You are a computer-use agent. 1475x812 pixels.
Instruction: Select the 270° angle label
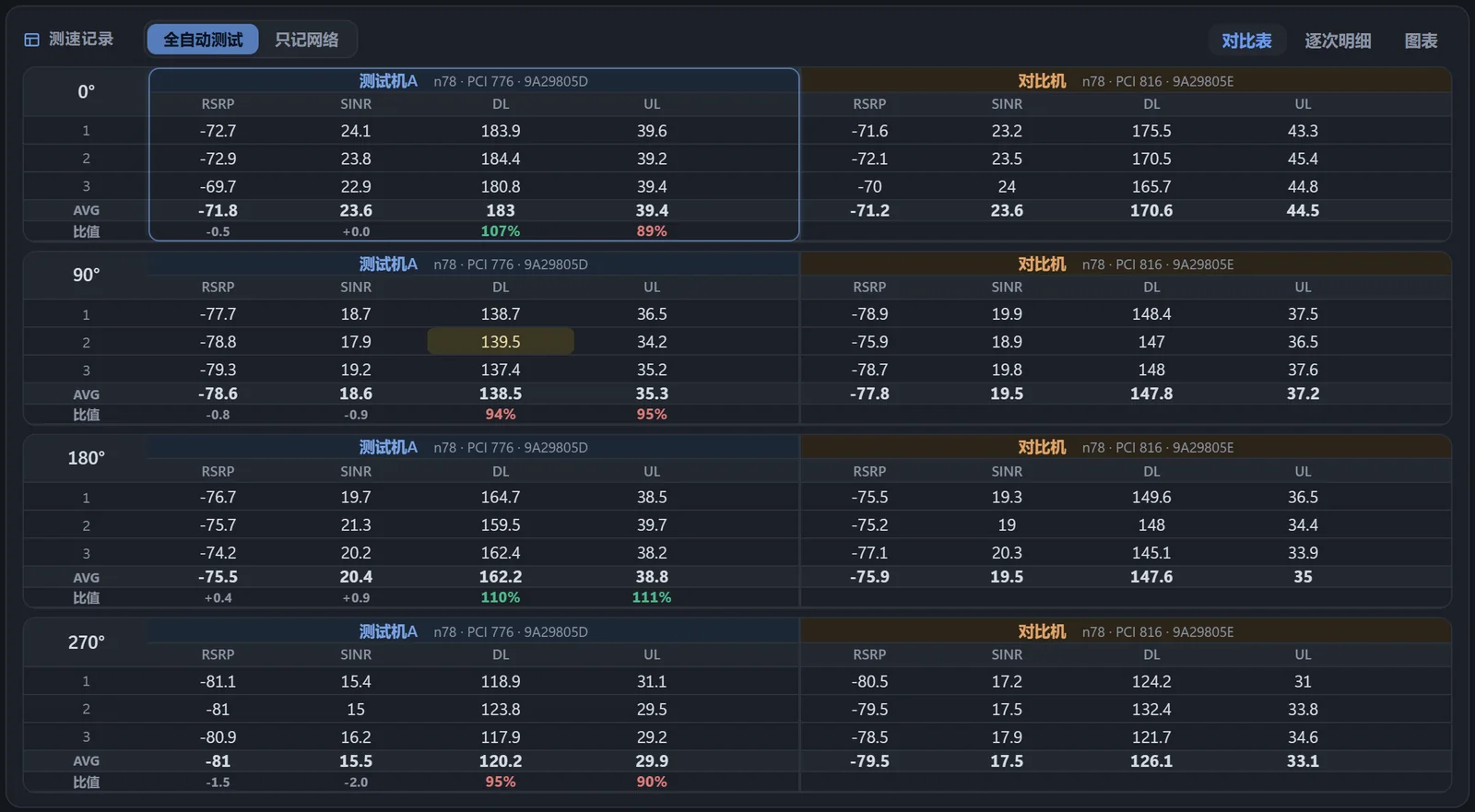(x=86, y=642)
